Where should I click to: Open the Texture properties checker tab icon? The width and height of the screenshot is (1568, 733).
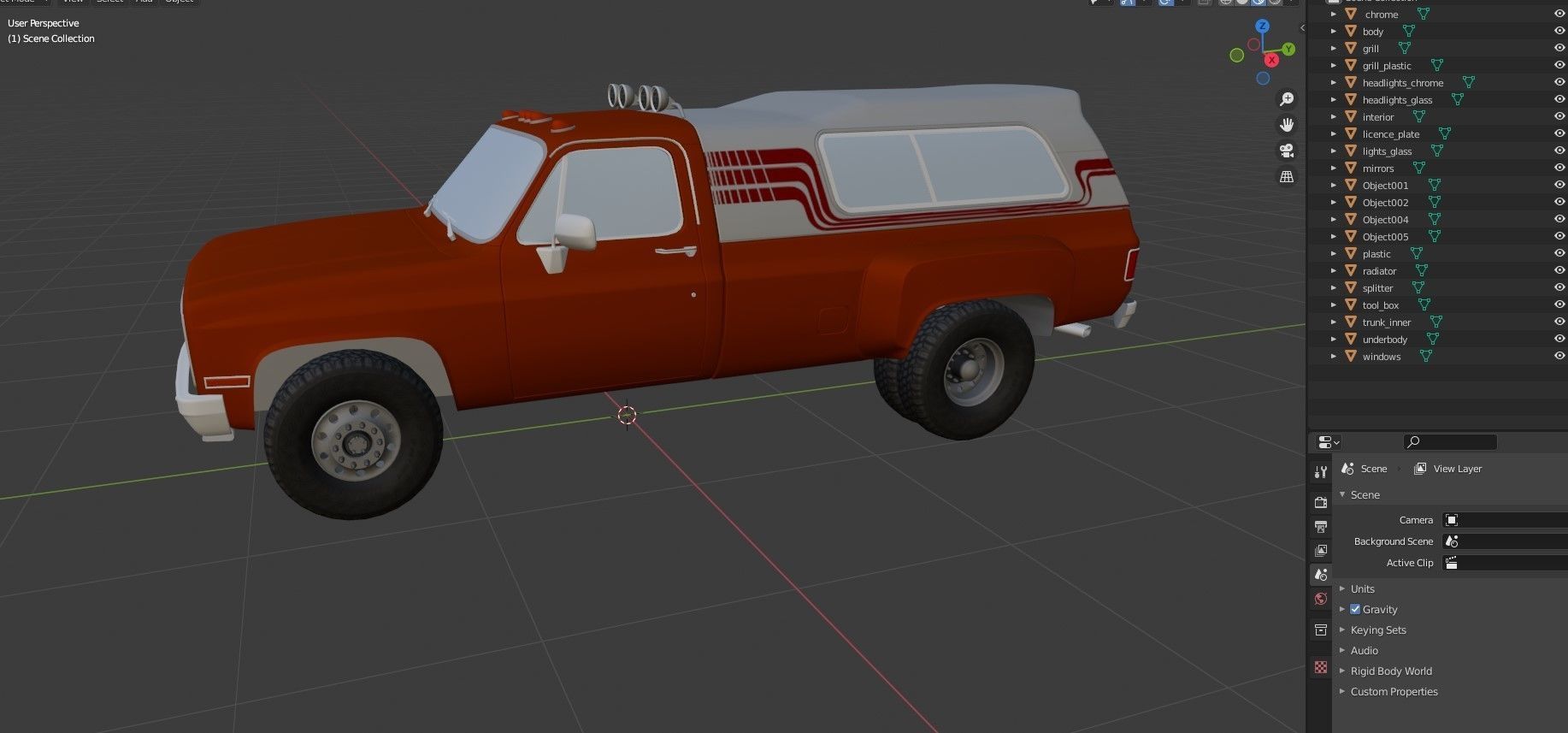(x=1321, y=667)
